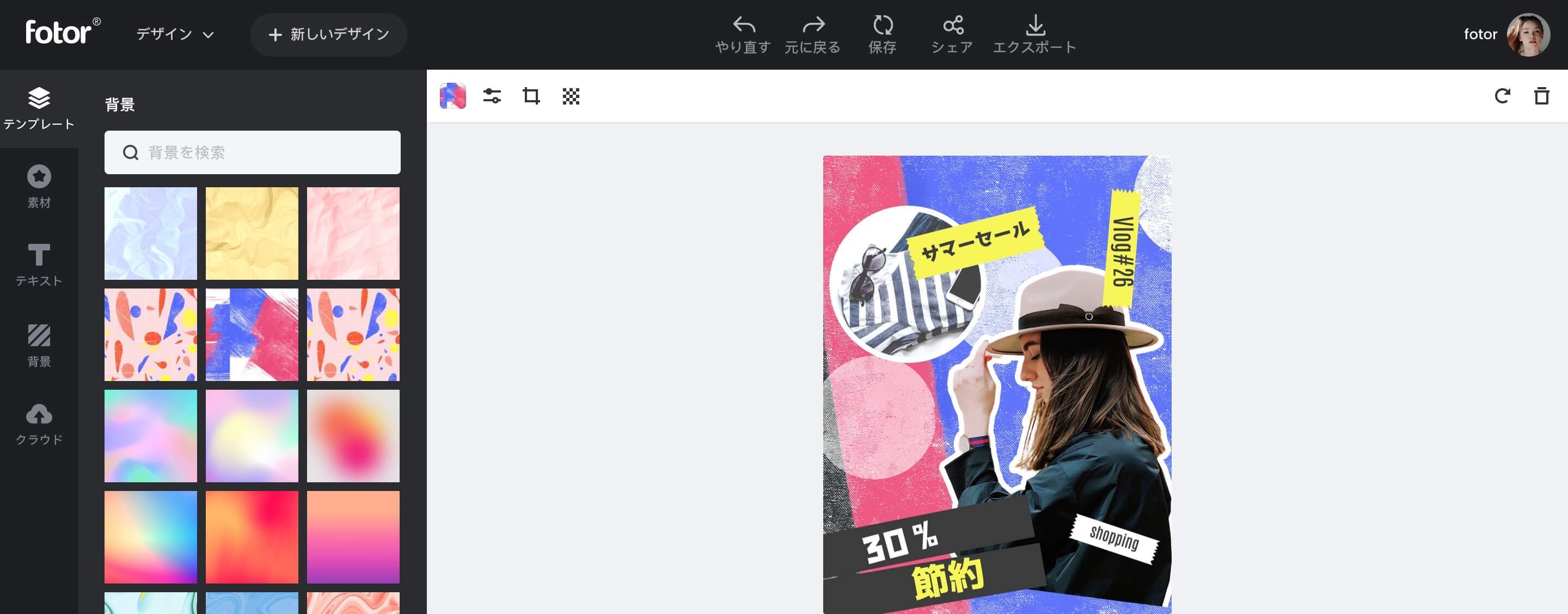This screenshot has height=614, width=1568.
Task: Click the checkered transparency icon
Action: (x=571, y=96)
